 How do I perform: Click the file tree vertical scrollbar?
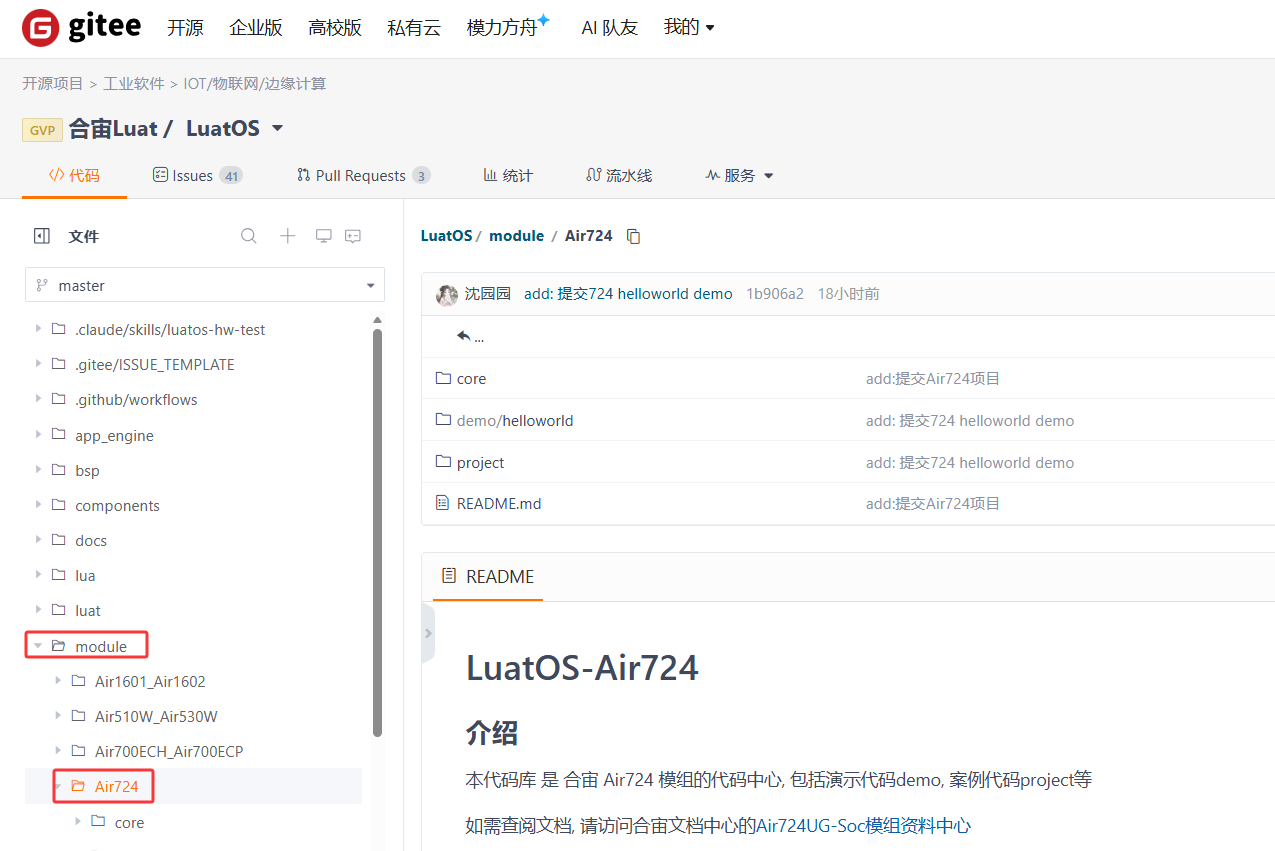pyautogui.click(x=377, y=532)
